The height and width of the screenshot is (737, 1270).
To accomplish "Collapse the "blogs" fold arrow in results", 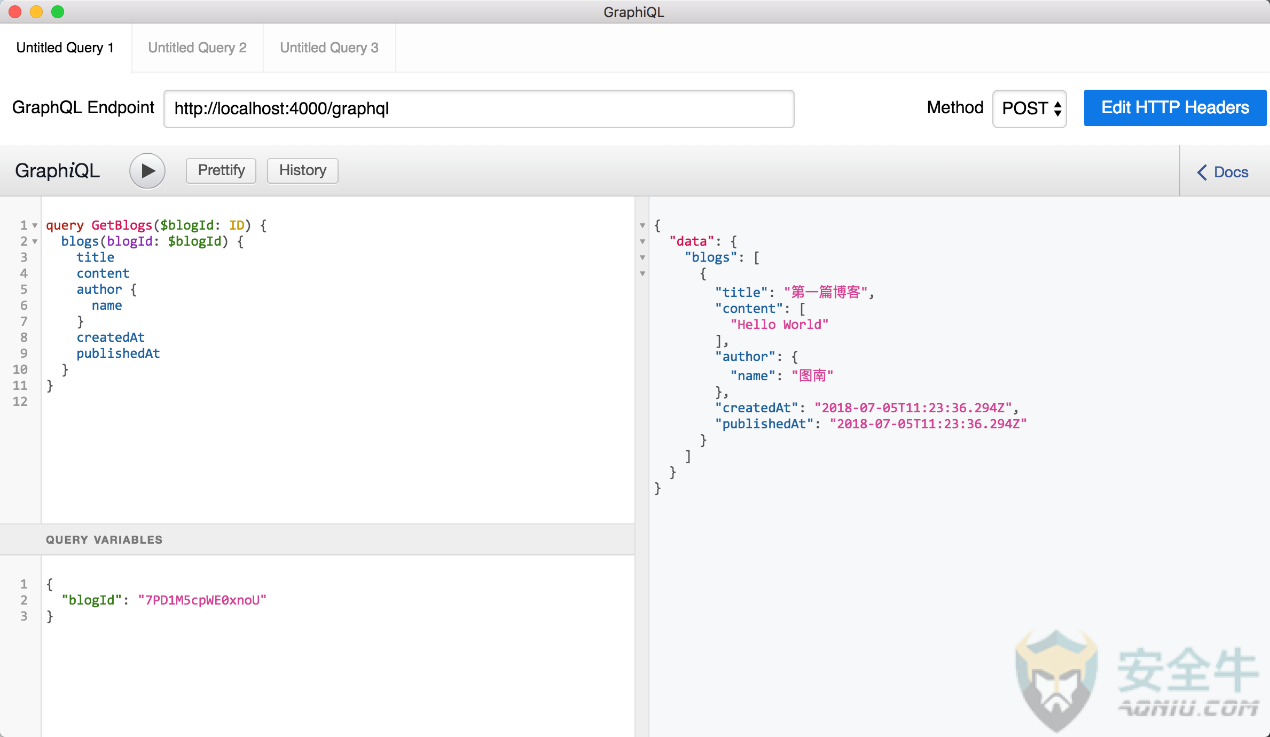I will pos(642,258).
